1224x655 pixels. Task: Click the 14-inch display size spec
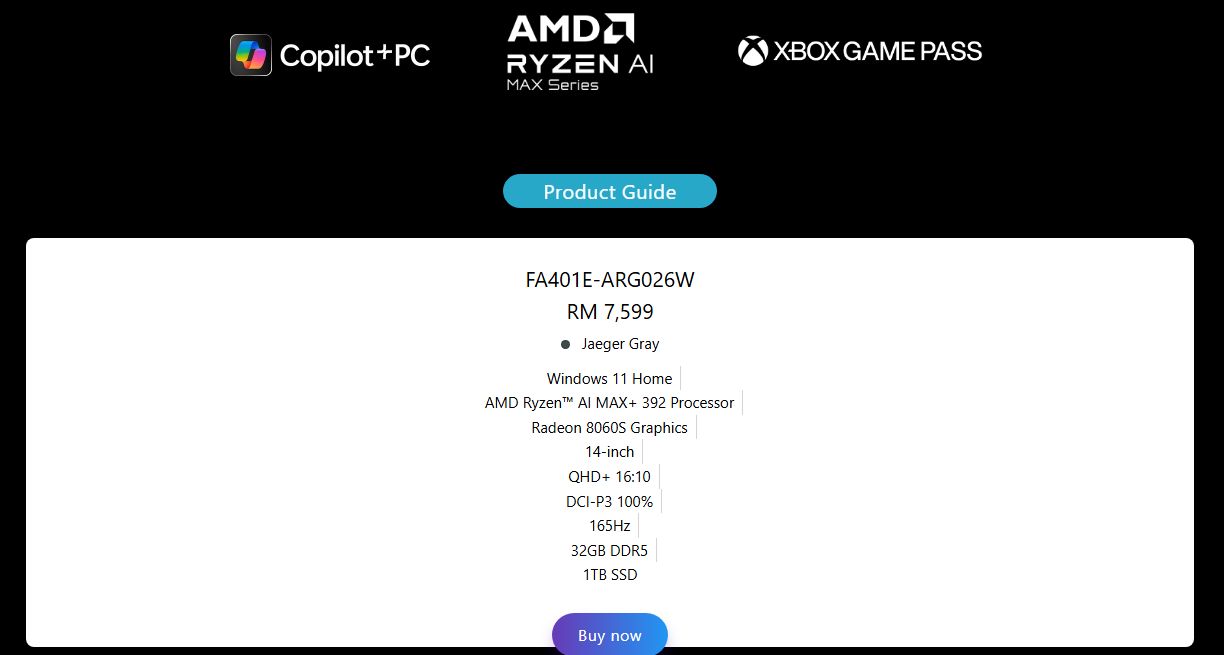(610, 452)
